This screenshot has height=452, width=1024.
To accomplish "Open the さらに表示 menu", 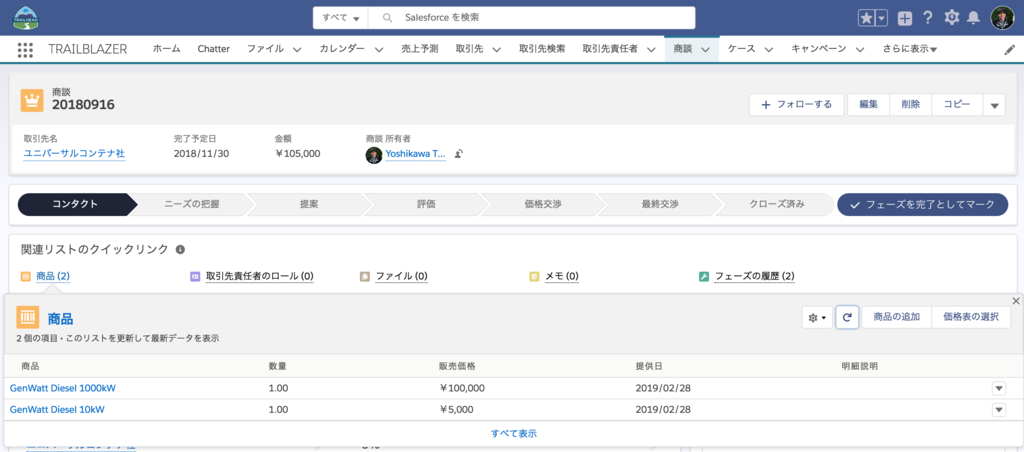I will click(x=910, y=49).
